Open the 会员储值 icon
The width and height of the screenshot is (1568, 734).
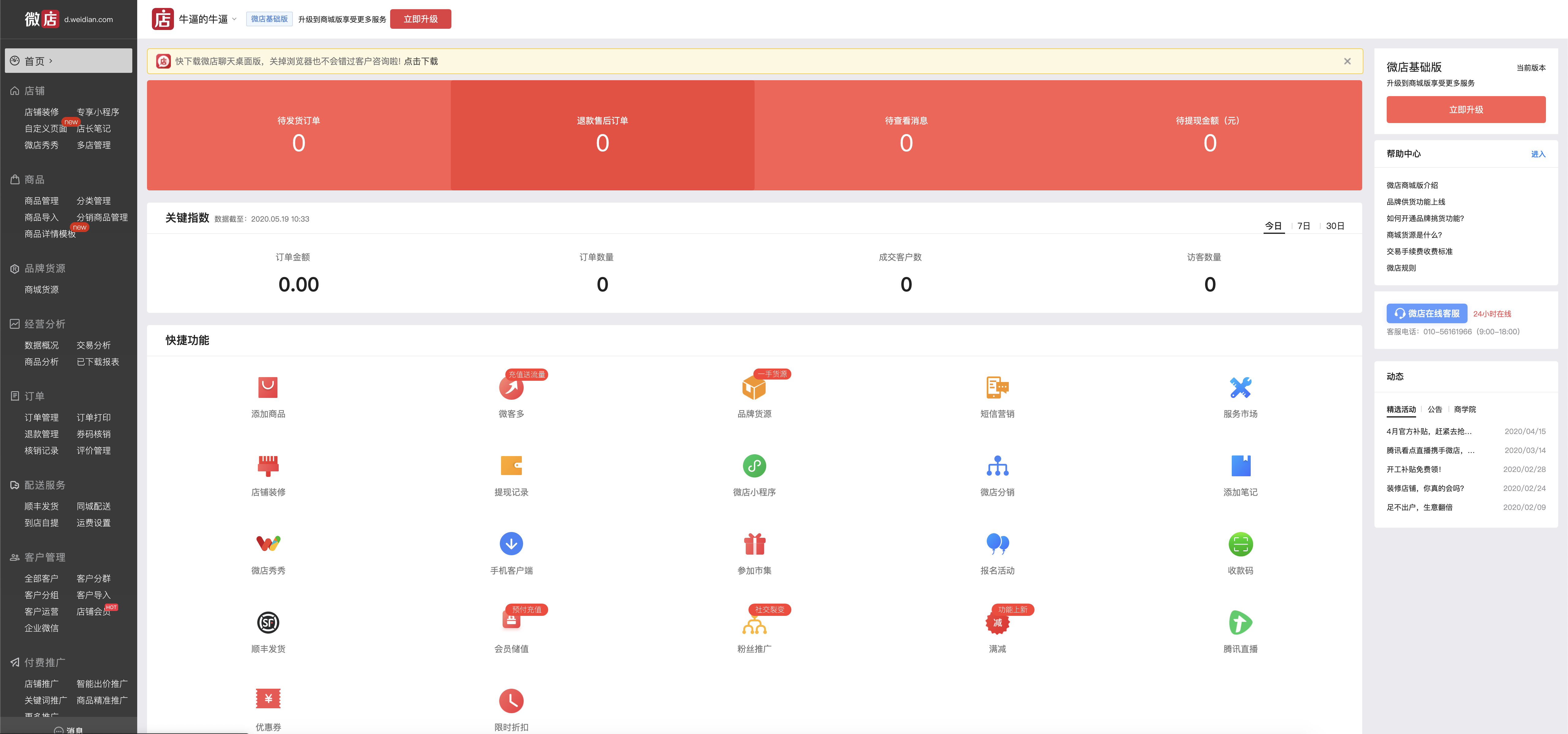pos(511,621)
